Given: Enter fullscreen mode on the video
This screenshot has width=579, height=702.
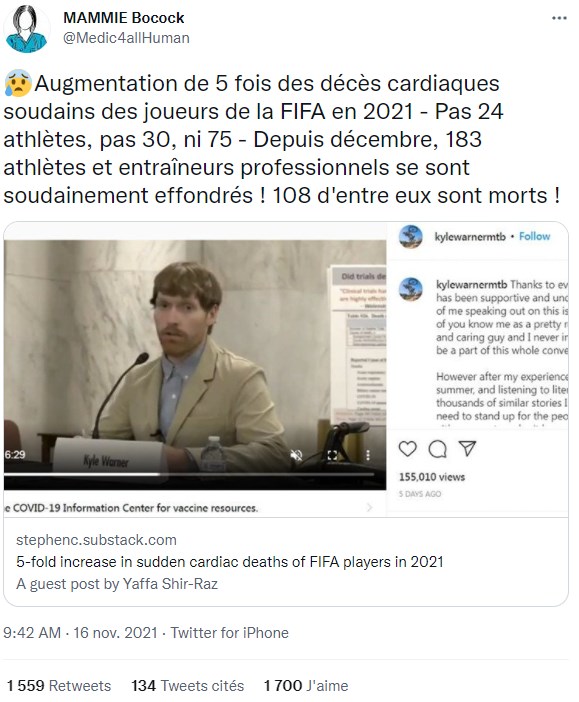Looking at the screenshot, I should (x=332, y=455).
